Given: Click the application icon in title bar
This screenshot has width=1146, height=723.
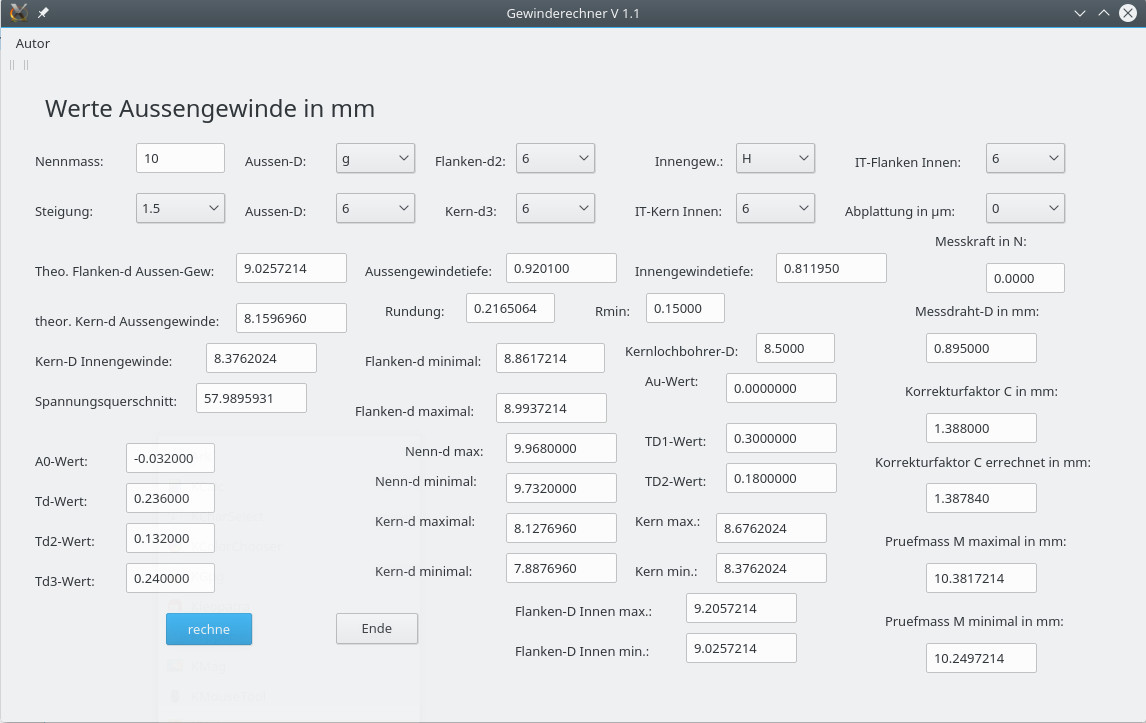Looking at the screenshot, I should pyautogui.click(x=18, y=12).
